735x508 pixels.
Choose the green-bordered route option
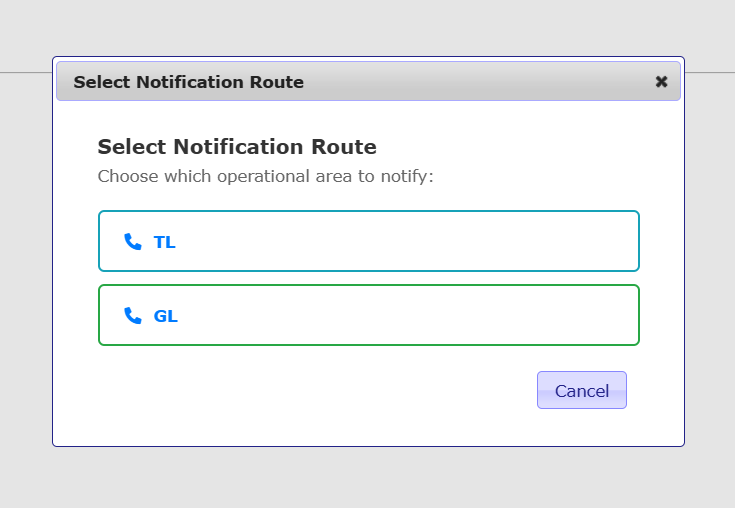click(x=368, y=315)
